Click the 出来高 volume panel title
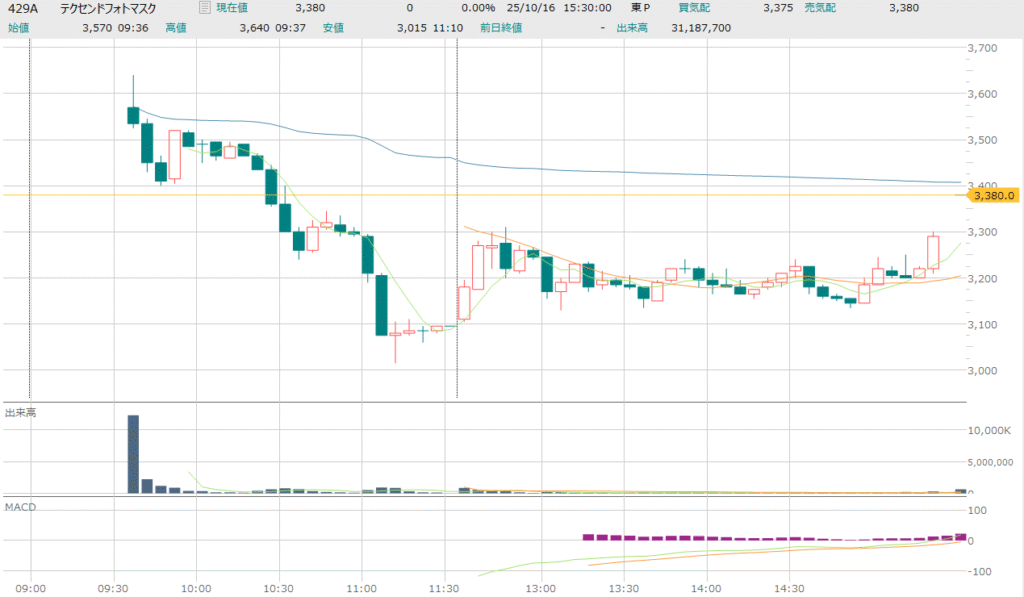Viewport: 1024px width, 597px height. 20,413
